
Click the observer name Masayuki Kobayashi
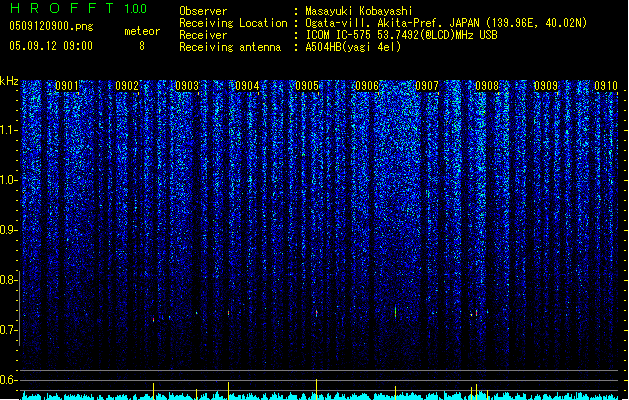coord(359,11)
